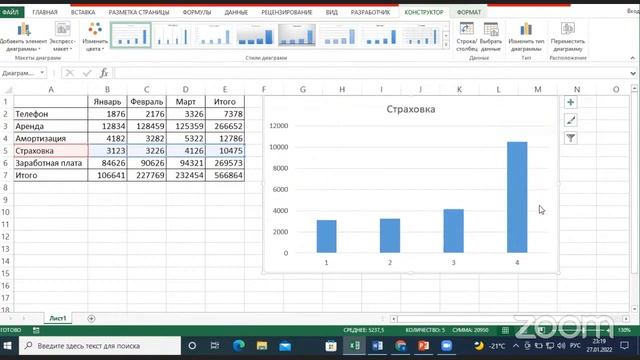Open Разметка страницы tab

click(x=139, y=12)
